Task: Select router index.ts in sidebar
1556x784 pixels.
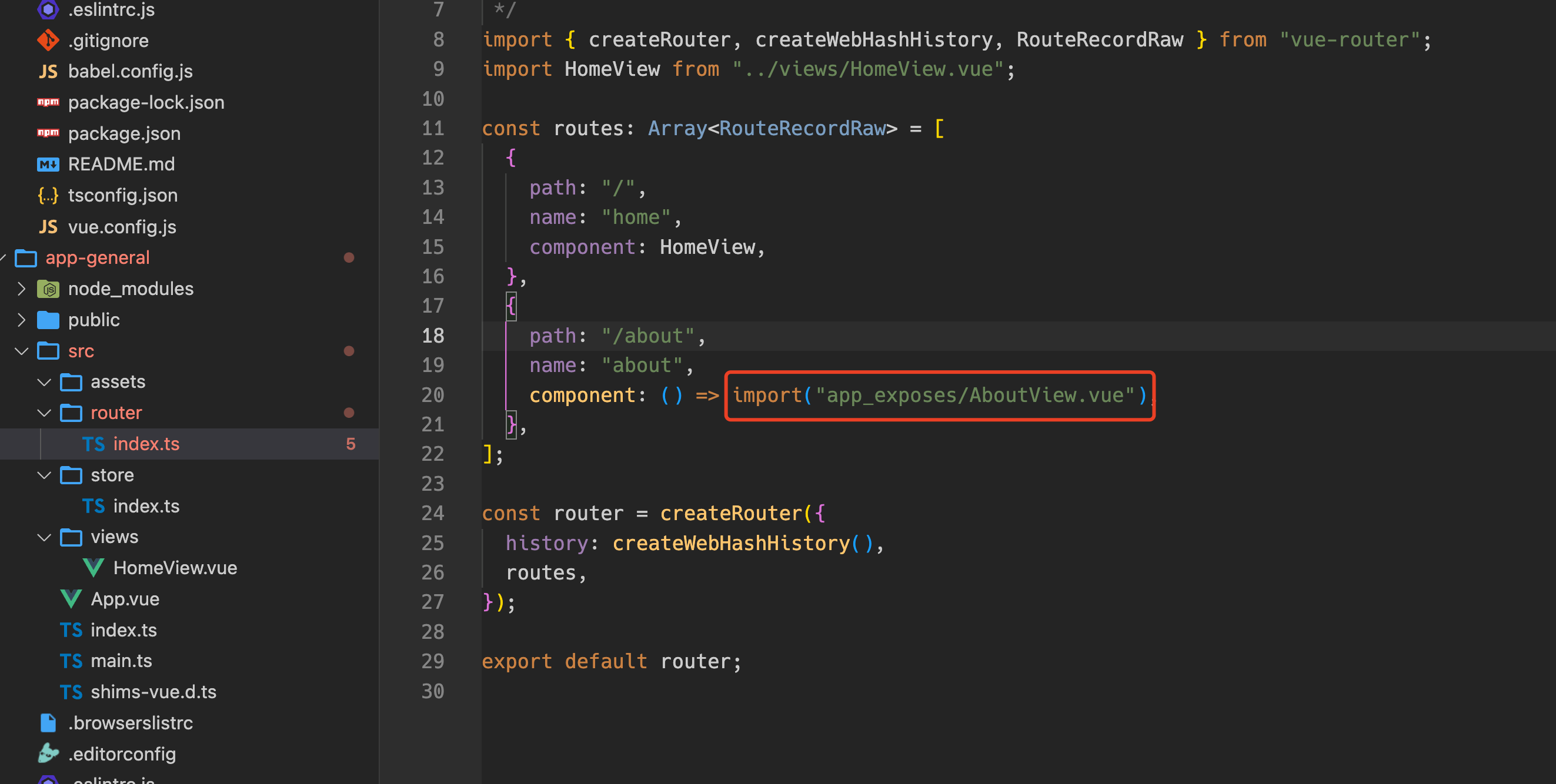Action: tap(145, 444)
